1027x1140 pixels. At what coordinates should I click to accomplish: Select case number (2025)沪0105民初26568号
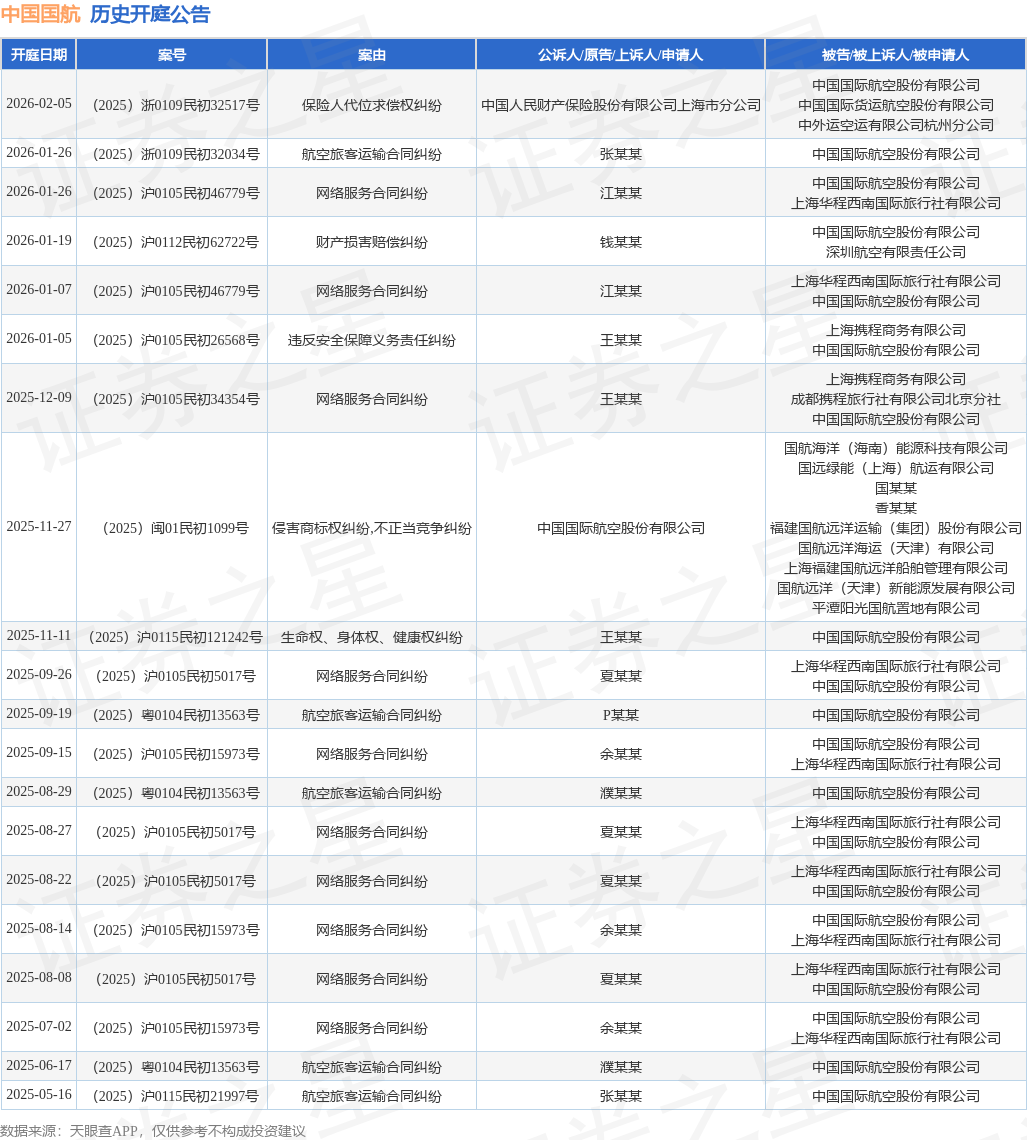[x=172, y=340]
